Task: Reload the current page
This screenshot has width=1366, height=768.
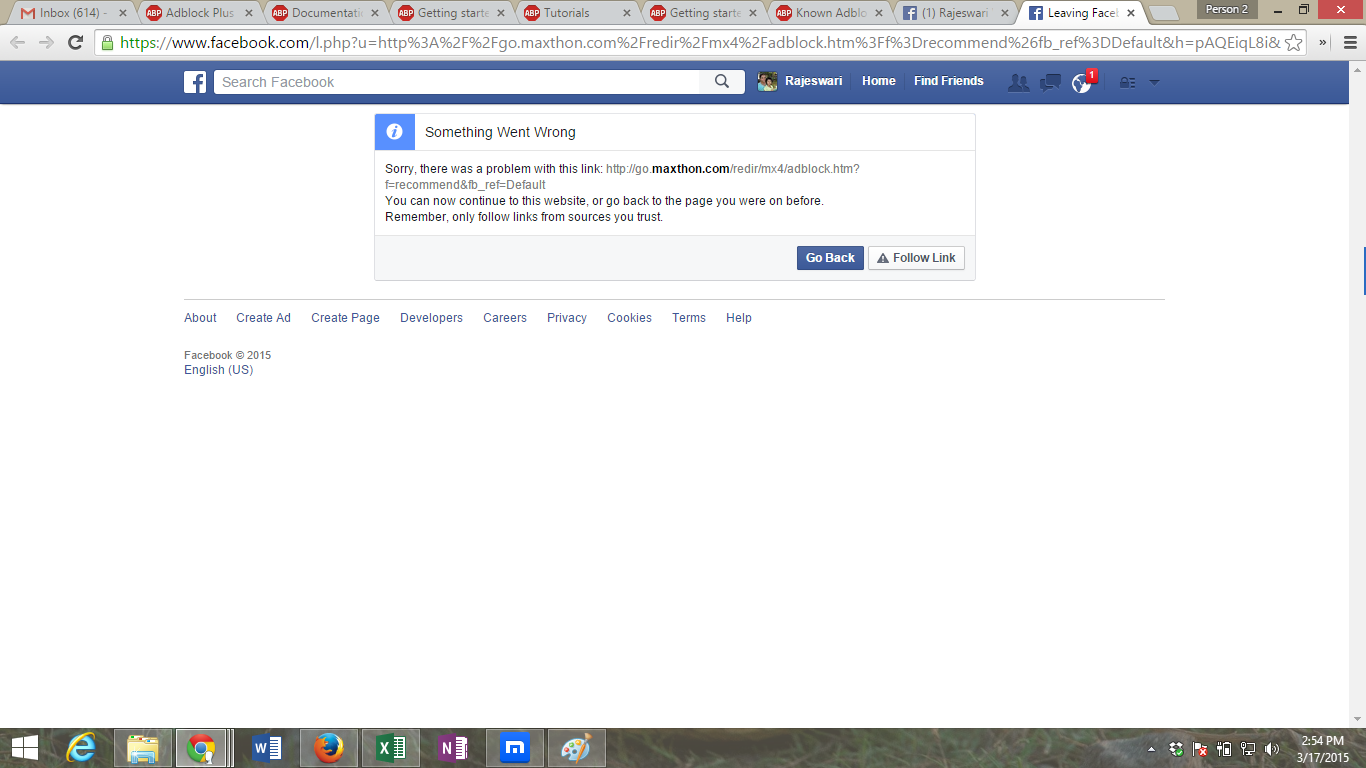Action: tap(75, 43)
